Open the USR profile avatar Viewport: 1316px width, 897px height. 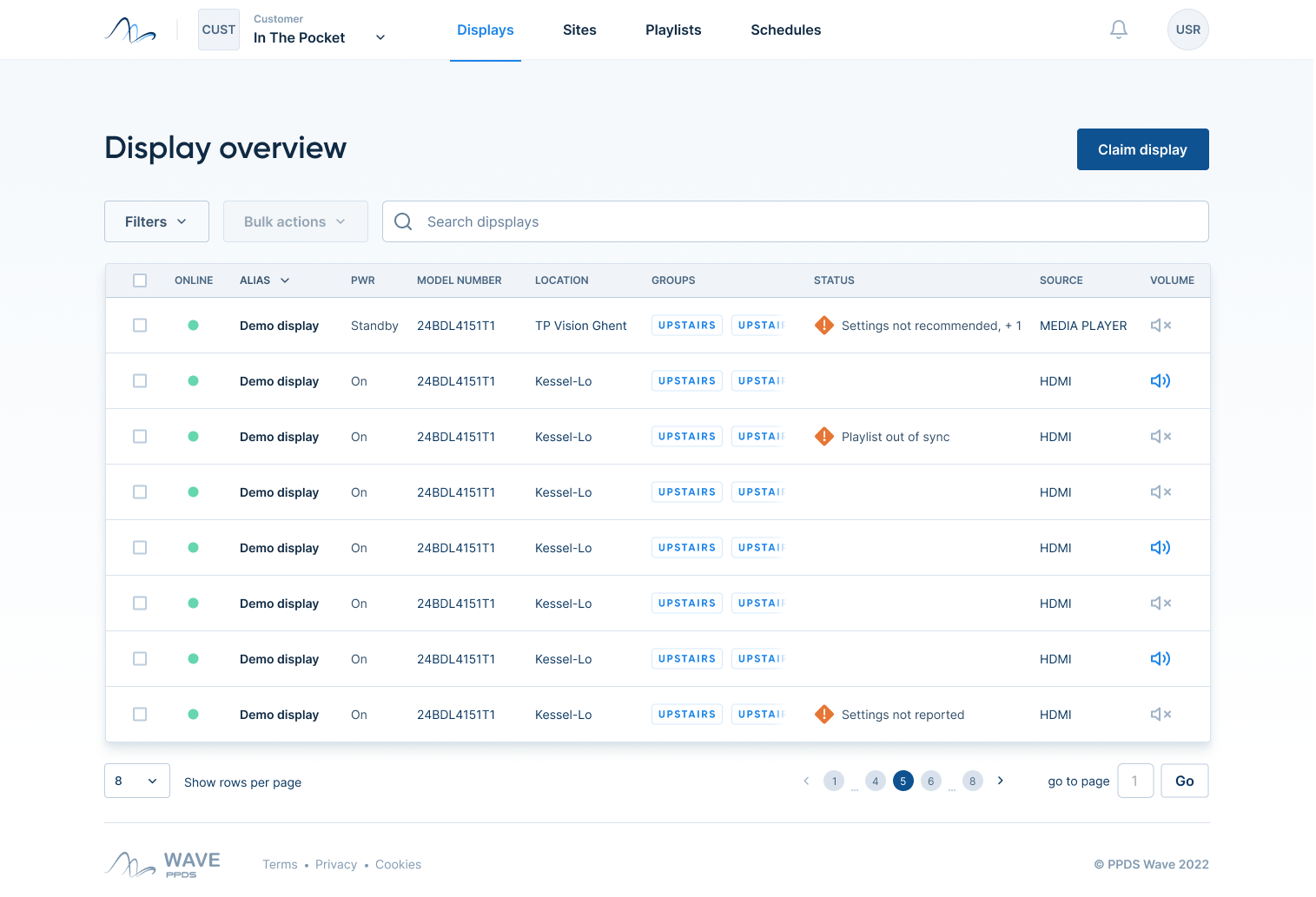(1187, 29)
